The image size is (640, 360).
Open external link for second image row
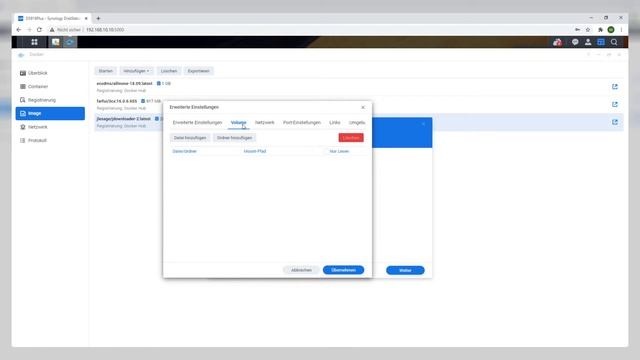tap(615, 104)
